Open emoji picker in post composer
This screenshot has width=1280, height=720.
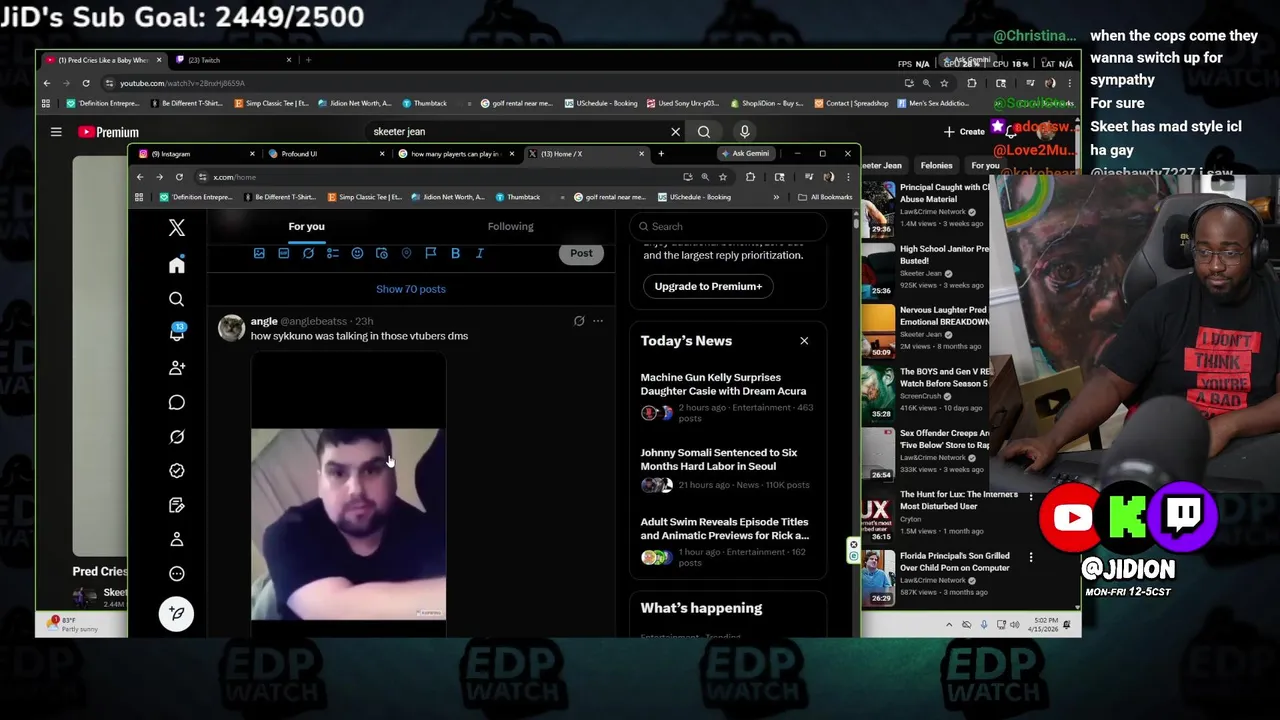tap(357, 254)
